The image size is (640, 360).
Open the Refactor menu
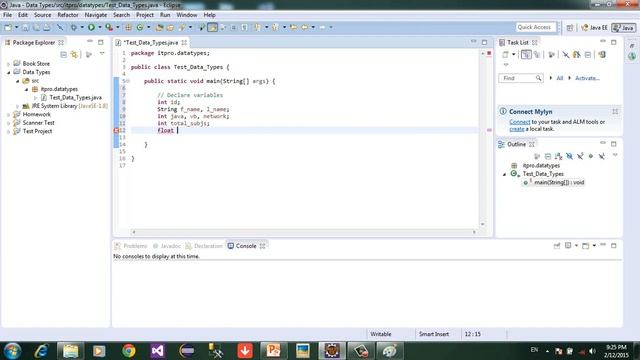tap(68, 15)
